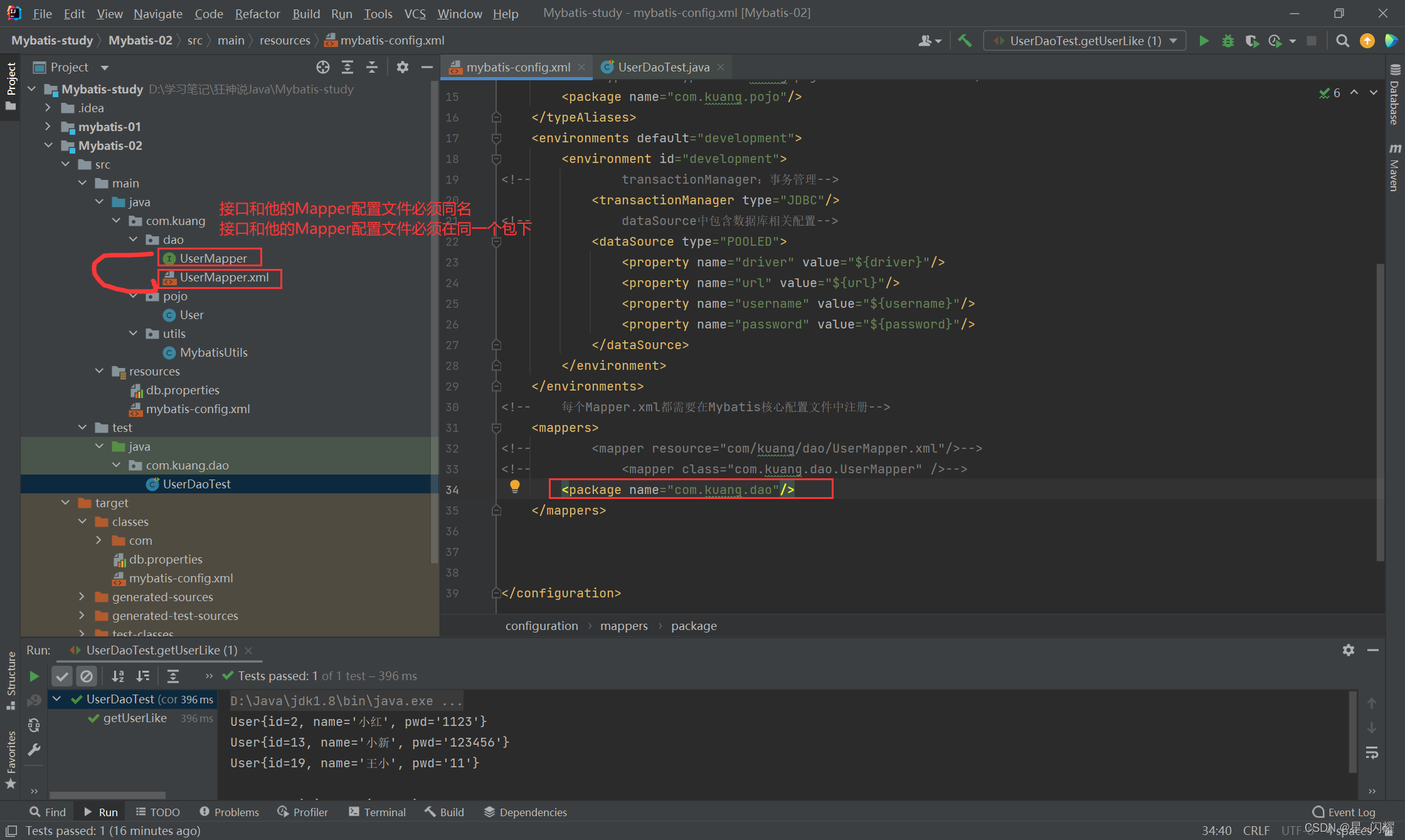Toggle soft-wrap in console output
The height and width of the screenshot is (840, 1405).
click(1372, 752)
